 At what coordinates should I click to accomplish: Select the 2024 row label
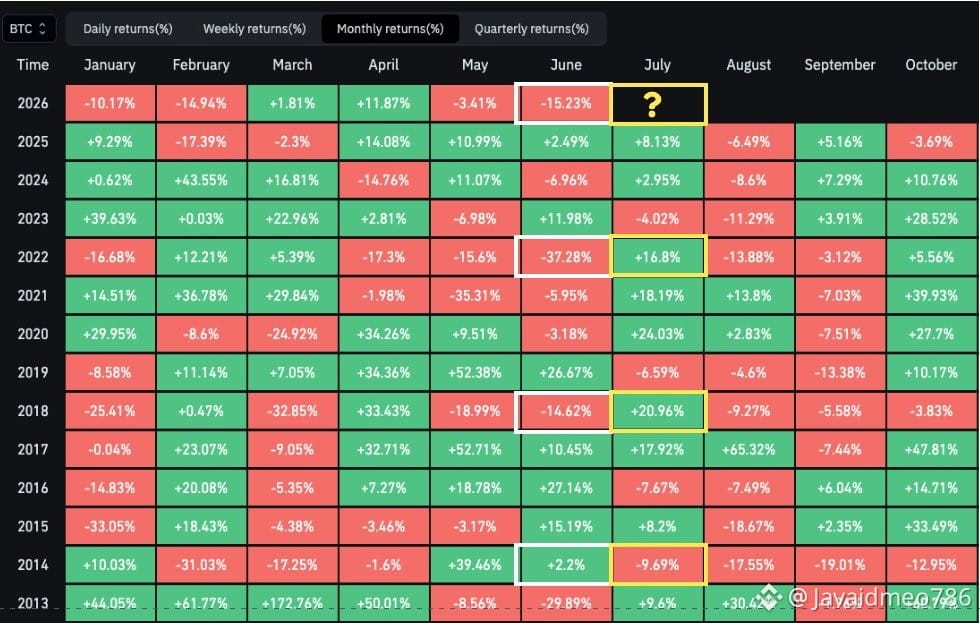coord(32,180)
